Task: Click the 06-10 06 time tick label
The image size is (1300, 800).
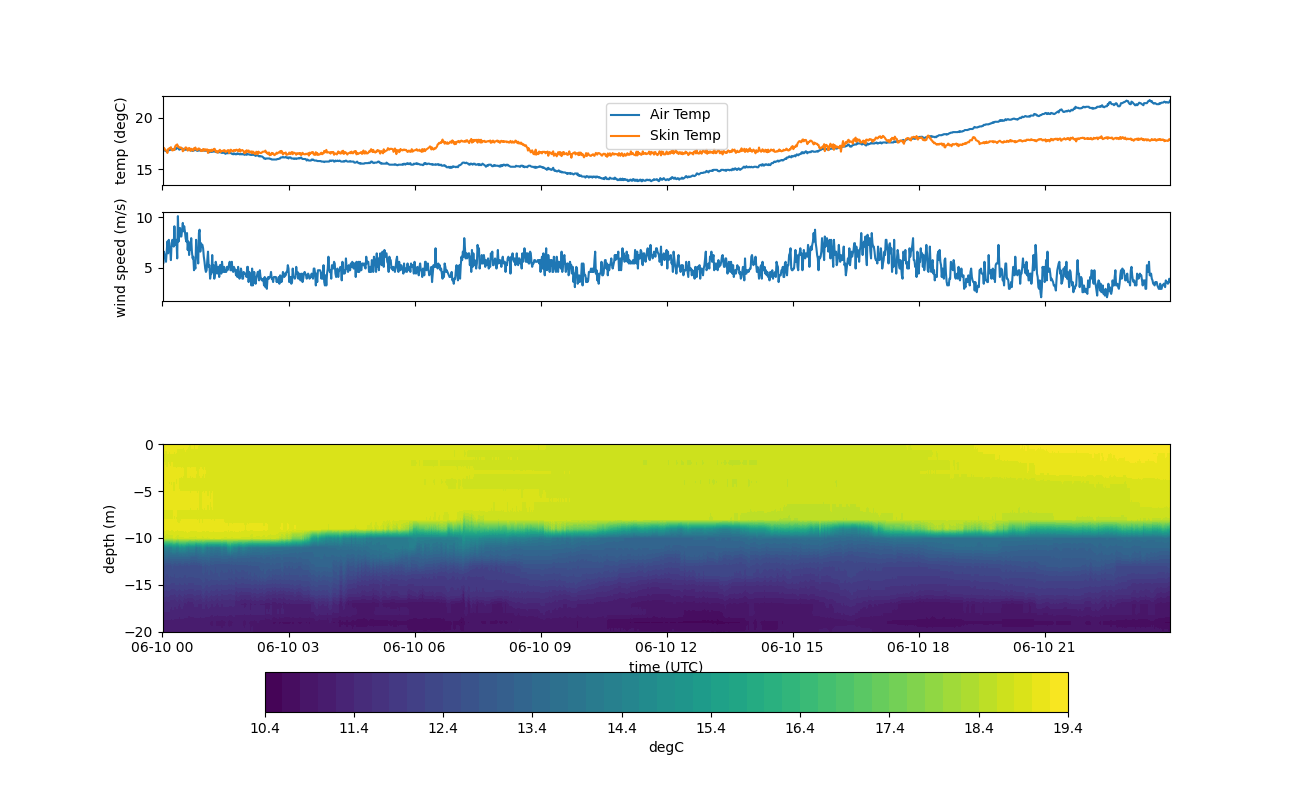Action: [415, 647]
